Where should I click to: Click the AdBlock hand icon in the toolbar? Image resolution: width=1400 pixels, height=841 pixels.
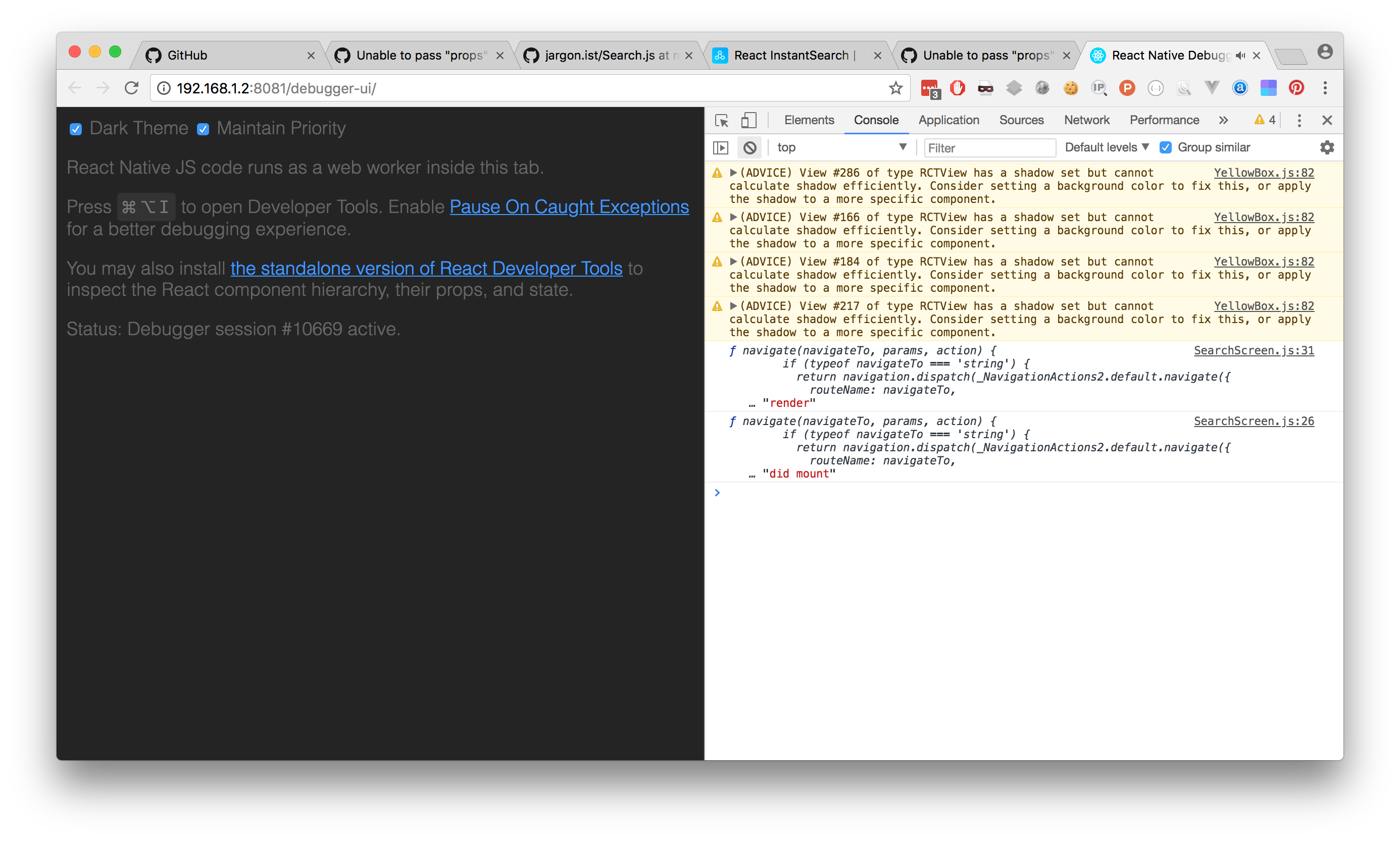(x=958, y=88)
